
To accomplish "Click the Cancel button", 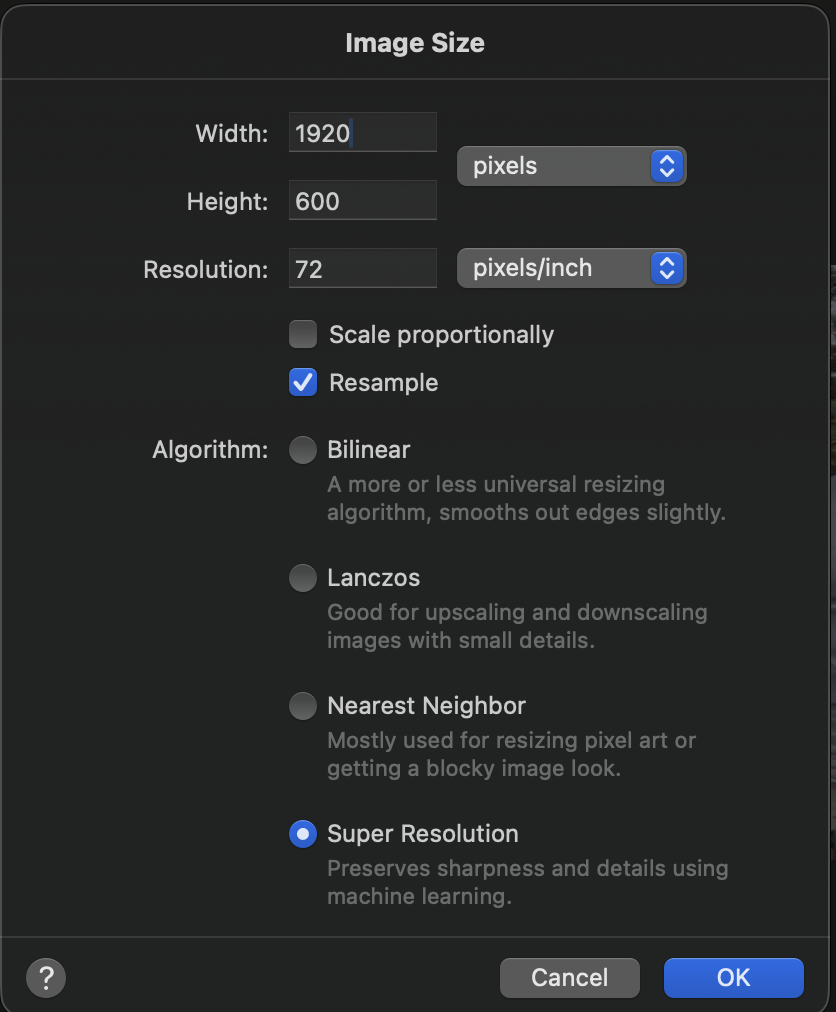I will coord(569,978).
